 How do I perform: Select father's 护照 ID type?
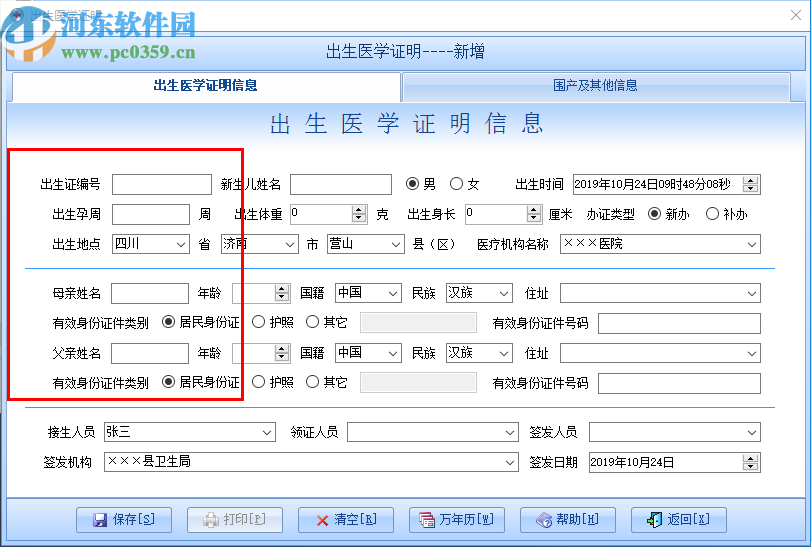tap(258, 382)
